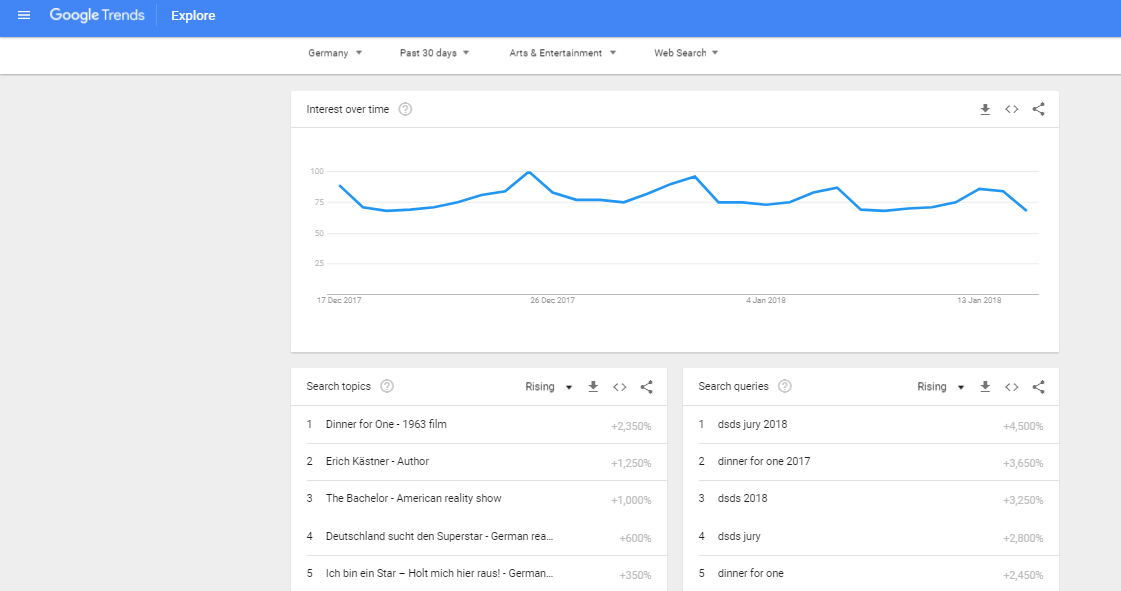Open topic Dinner for One - 1963 film
1121x591 pixels.
click(x=386, y=424)
